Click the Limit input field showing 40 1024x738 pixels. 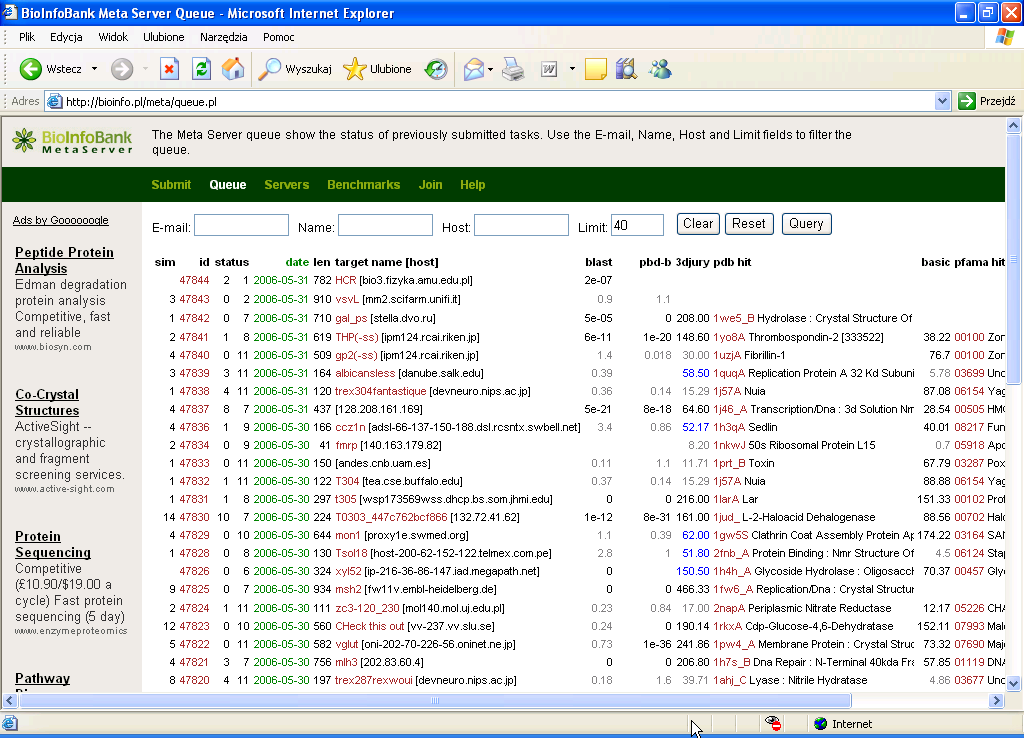click(x=637, y=225)
